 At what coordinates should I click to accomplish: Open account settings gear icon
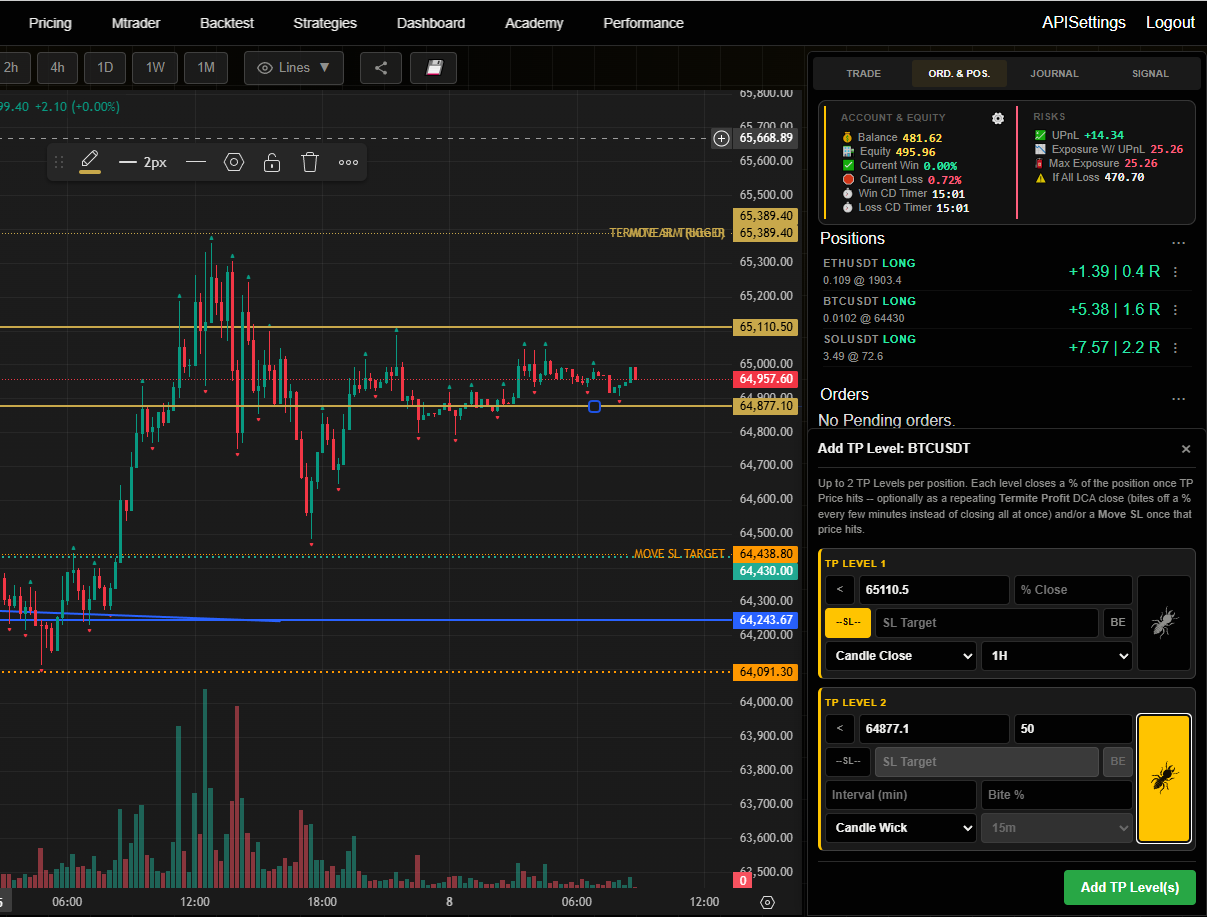pyautogui.click(x=997, y=118)
